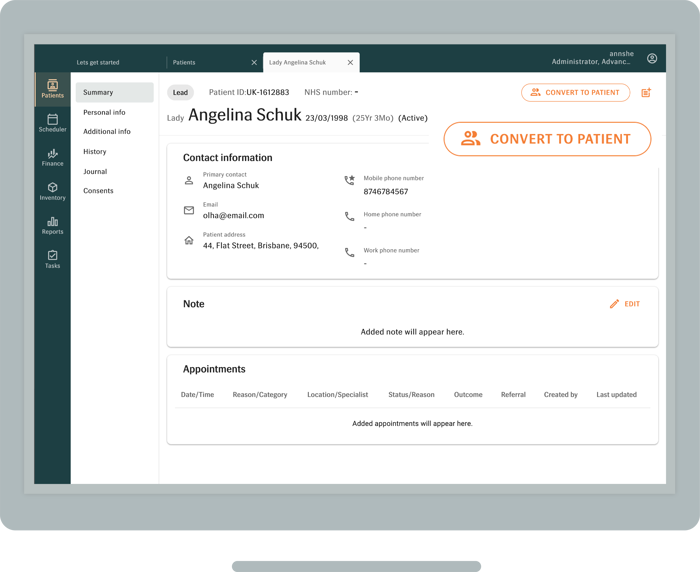The height and width of the screenshot is (572, 700).
Task: Open the Patients module in sidebar
Action: 53,89
